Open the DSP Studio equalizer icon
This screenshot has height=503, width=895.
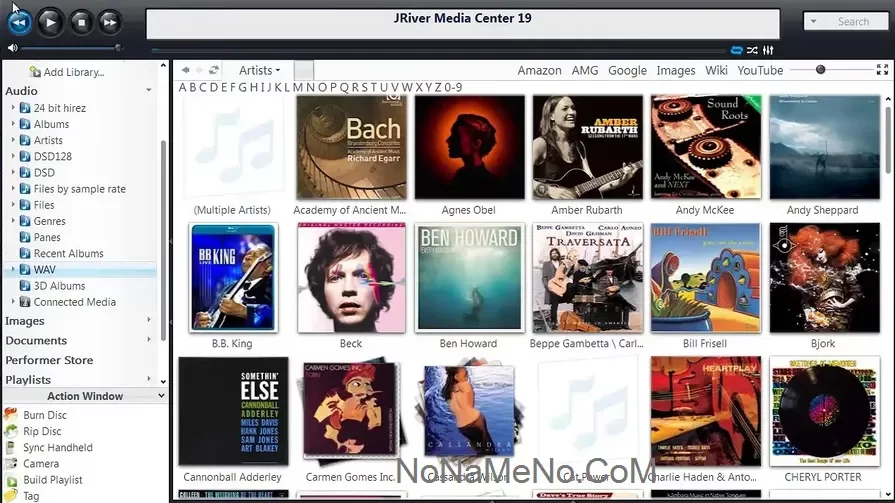click(x=768, y=50)
